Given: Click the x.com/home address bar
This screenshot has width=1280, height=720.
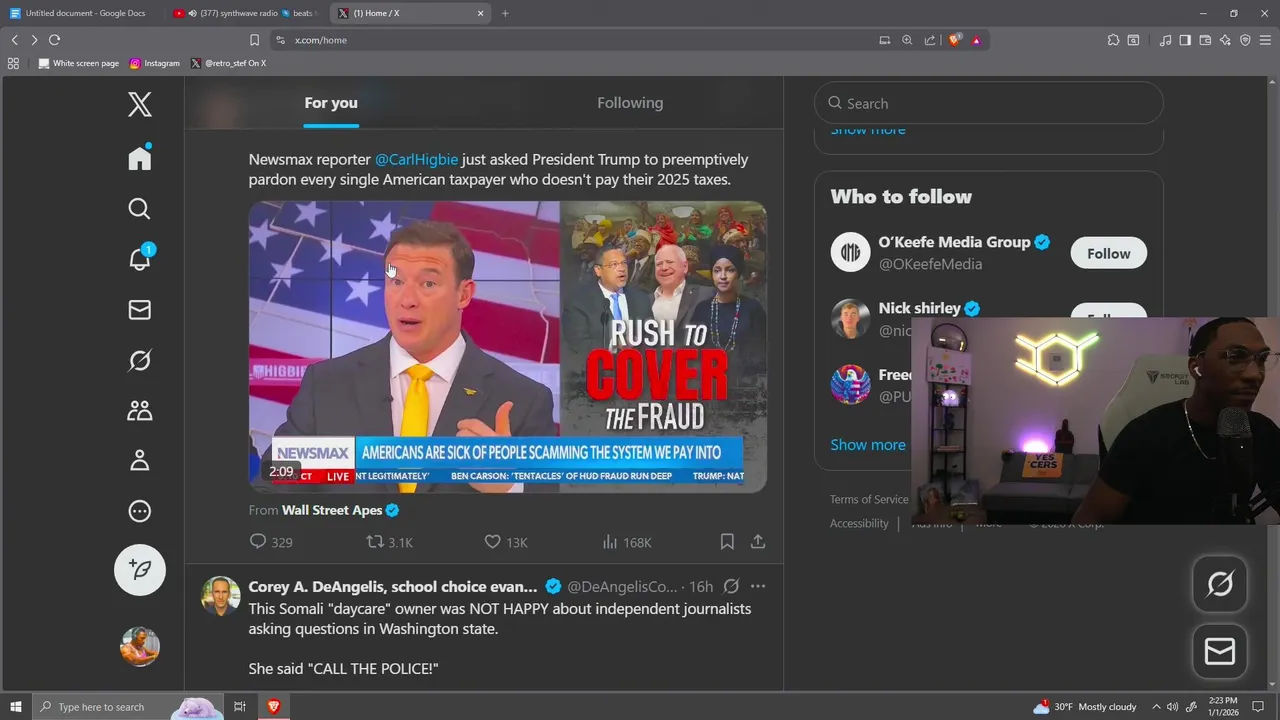Looking at the screenshot, I should [580, 40].
